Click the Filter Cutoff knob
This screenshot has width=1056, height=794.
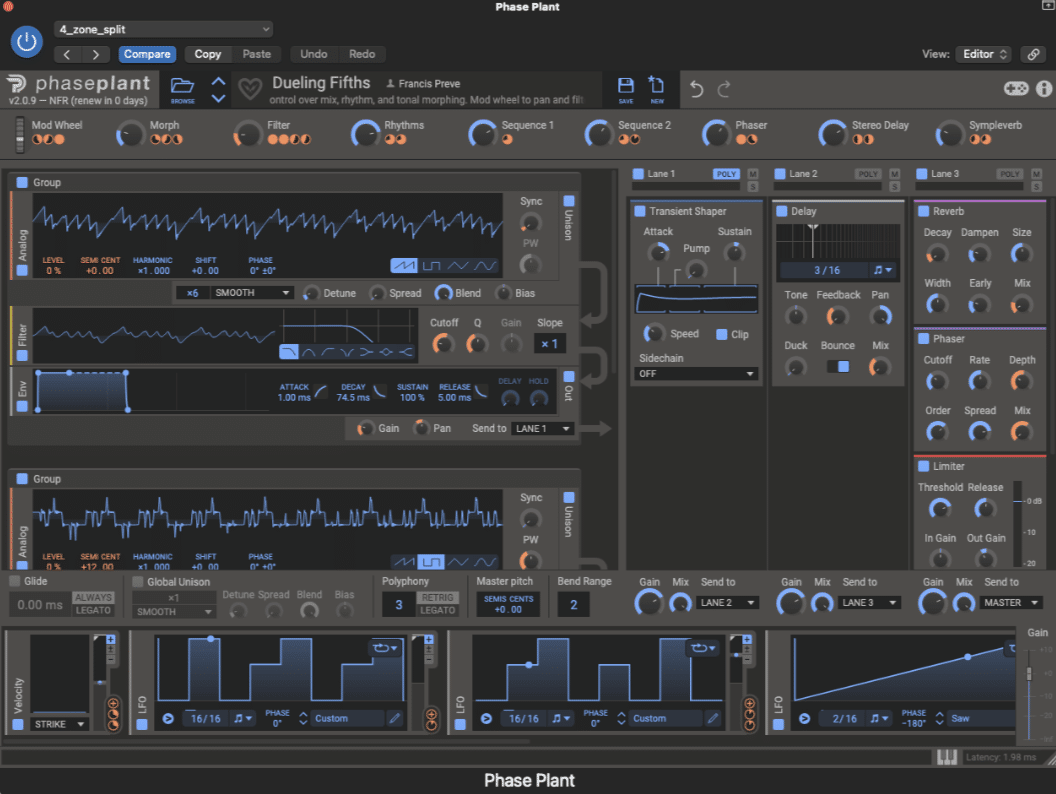[x=442, y=344]
